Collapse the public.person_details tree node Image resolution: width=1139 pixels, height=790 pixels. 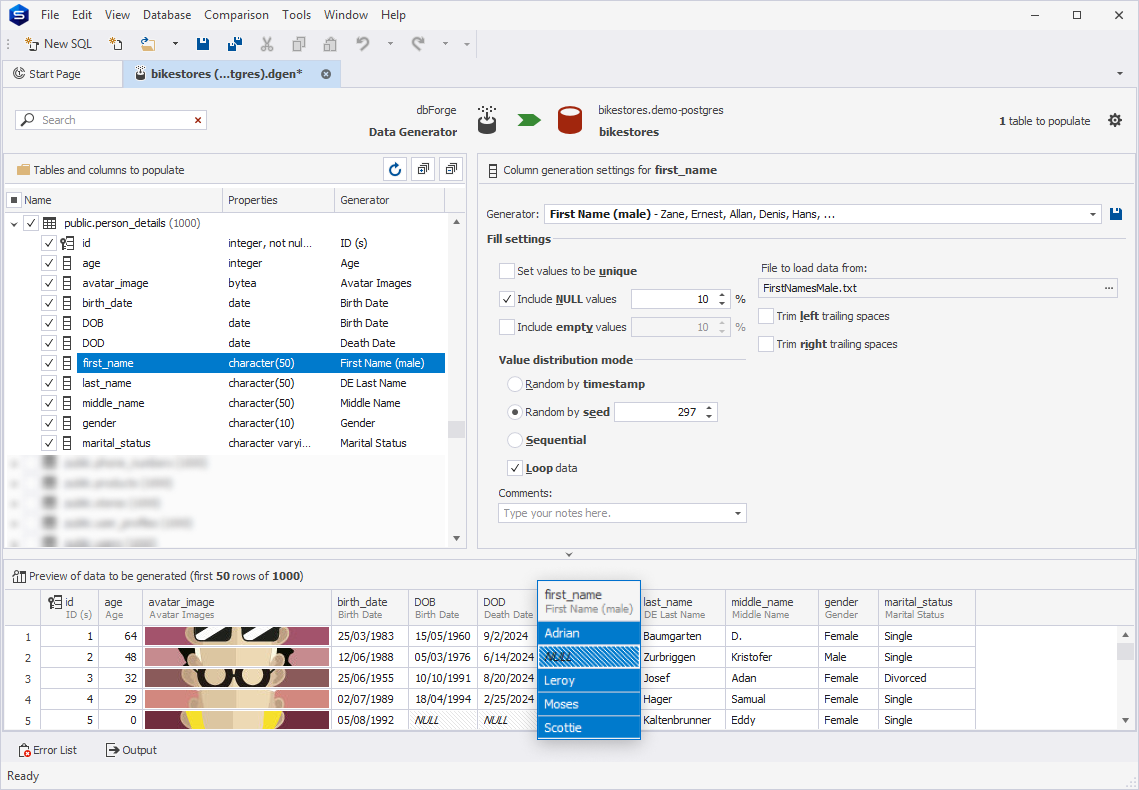(14, 224)
